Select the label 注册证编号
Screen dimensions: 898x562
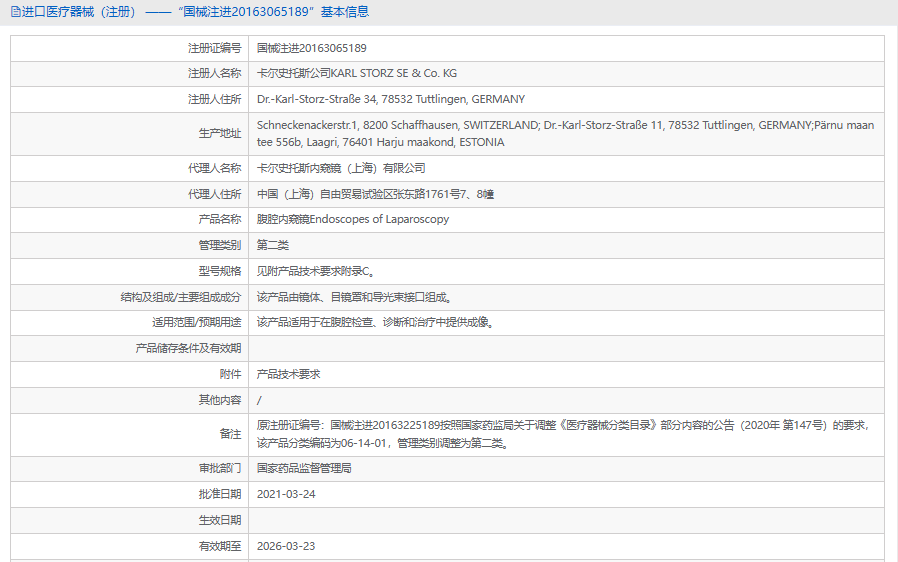point(215,48)
